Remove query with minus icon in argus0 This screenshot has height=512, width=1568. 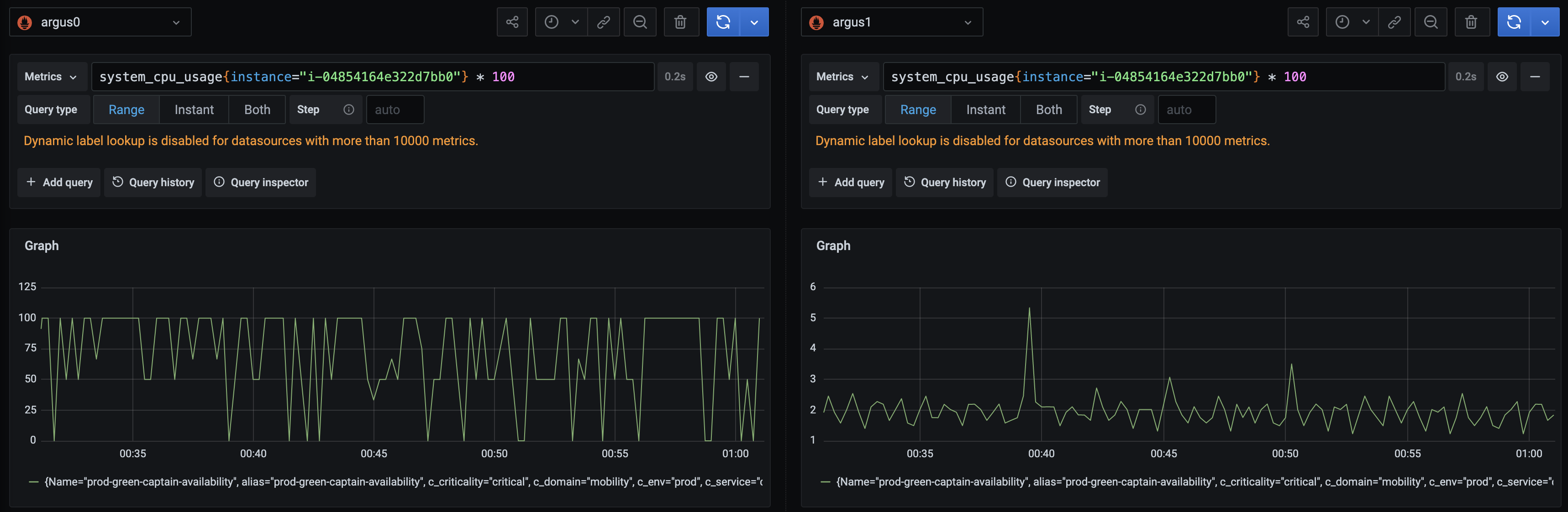coord(744,77)
